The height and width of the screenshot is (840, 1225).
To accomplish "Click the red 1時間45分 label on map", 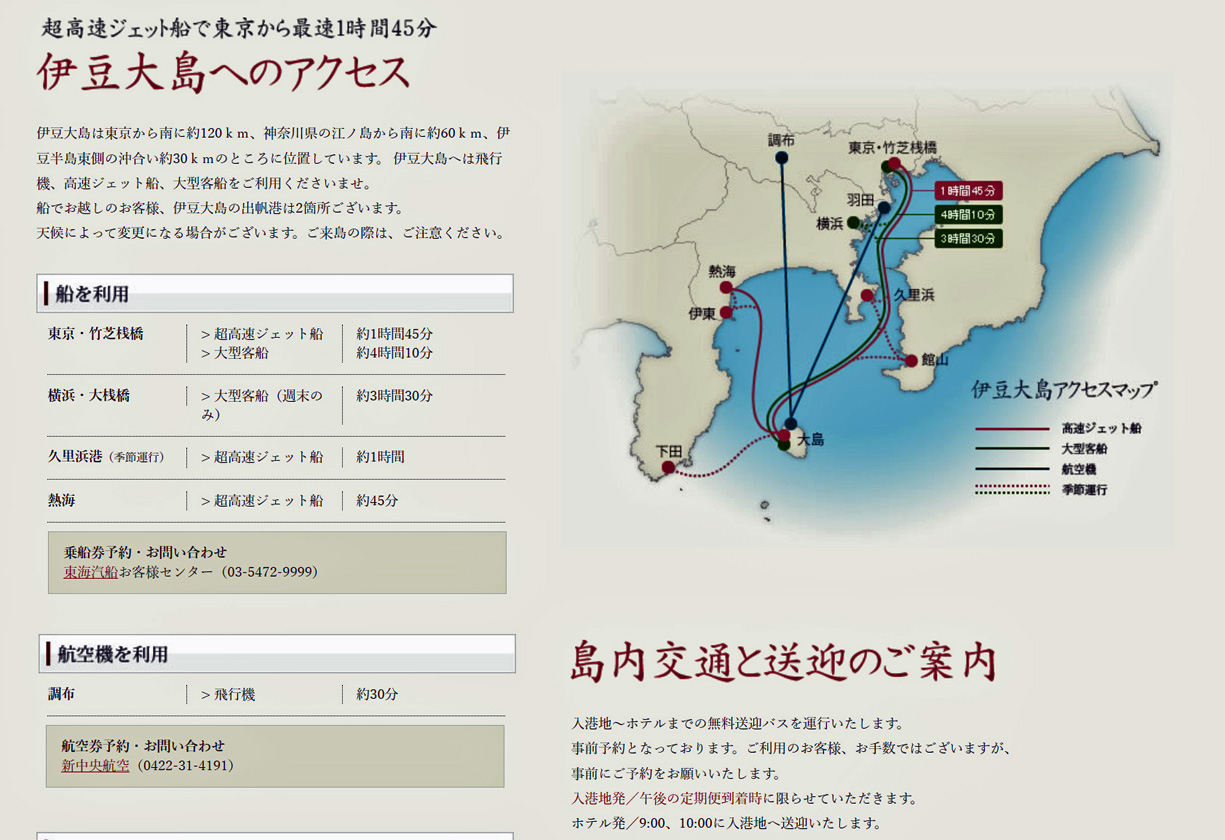I will pos(967,191).
